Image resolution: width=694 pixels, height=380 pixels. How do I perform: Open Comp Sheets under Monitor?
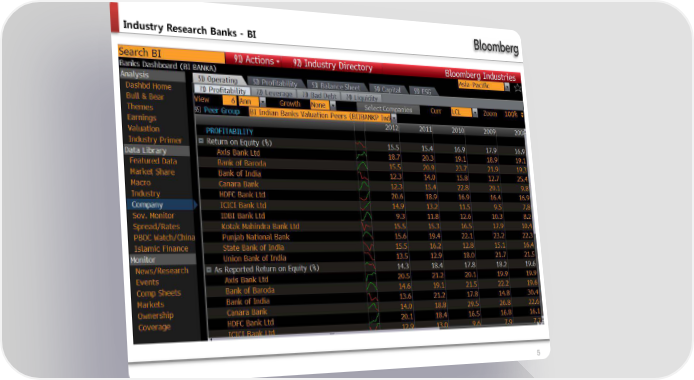158,293
